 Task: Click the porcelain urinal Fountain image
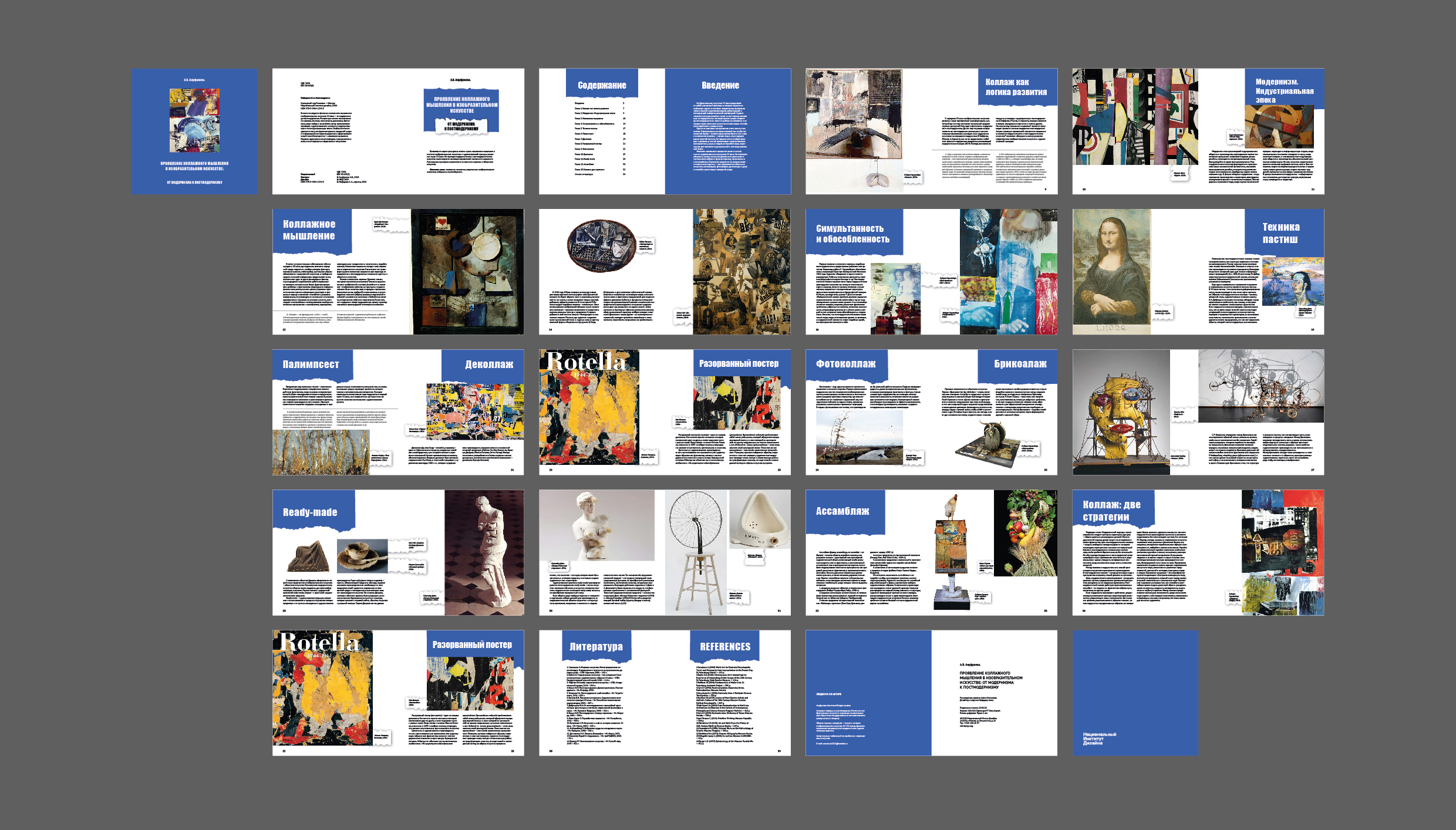(760, 519)
